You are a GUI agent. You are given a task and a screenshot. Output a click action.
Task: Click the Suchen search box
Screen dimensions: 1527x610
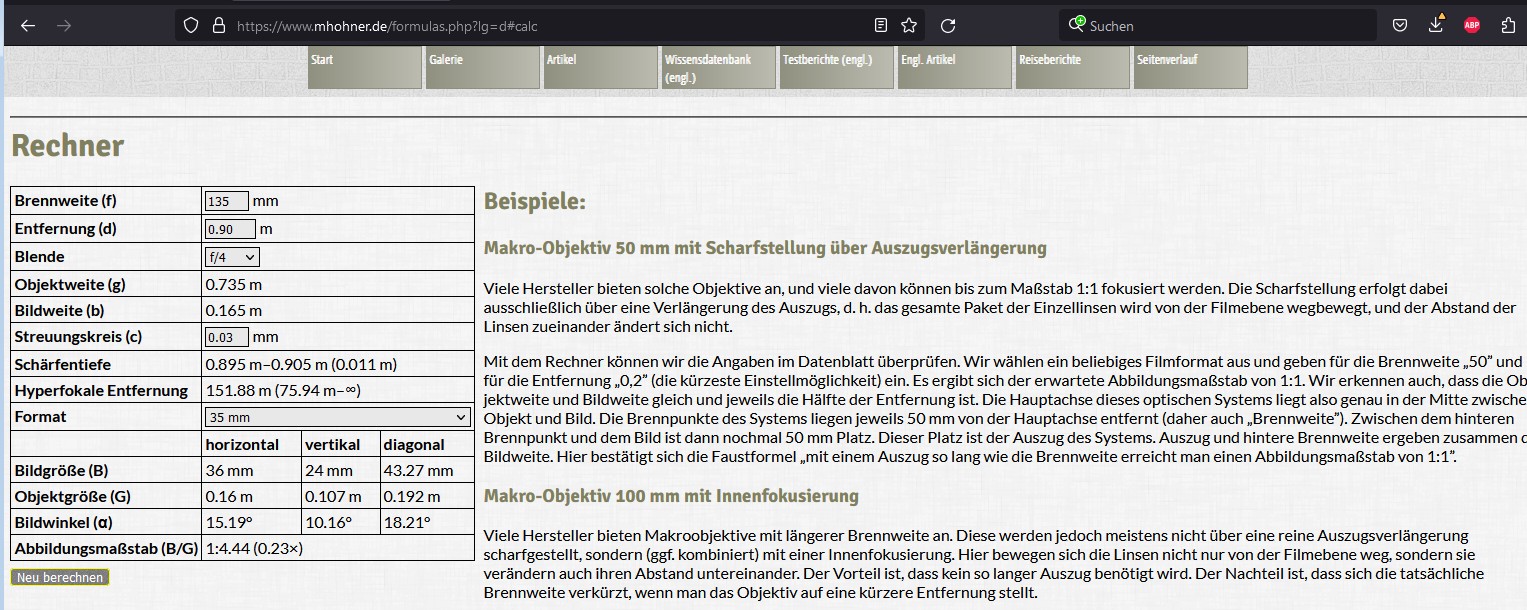click(x=1218, y=26)
